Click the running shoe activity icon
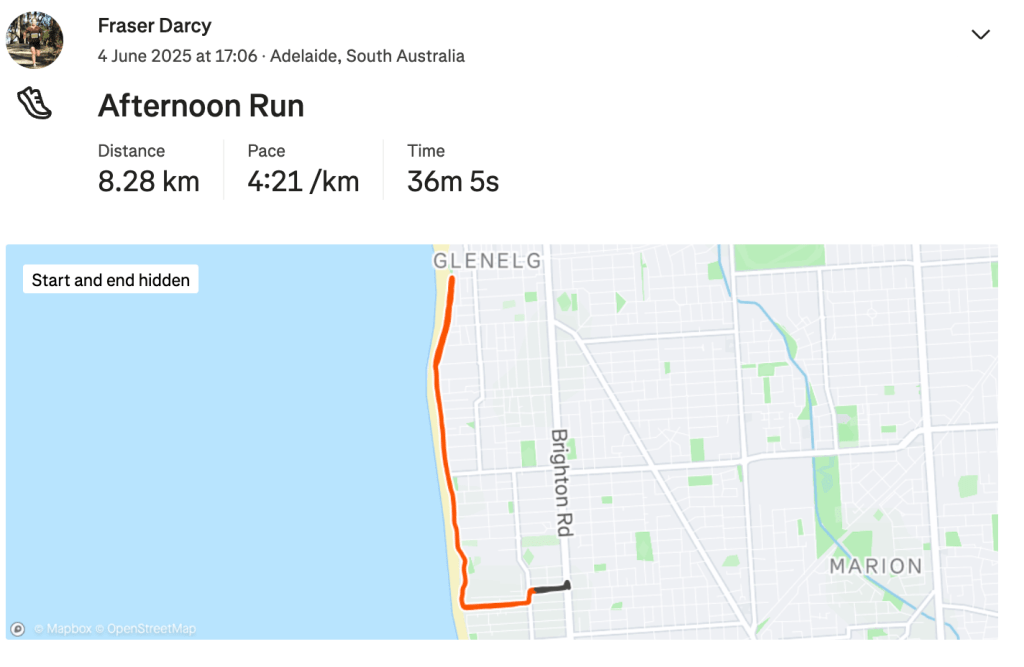 (x=34, y=104)
